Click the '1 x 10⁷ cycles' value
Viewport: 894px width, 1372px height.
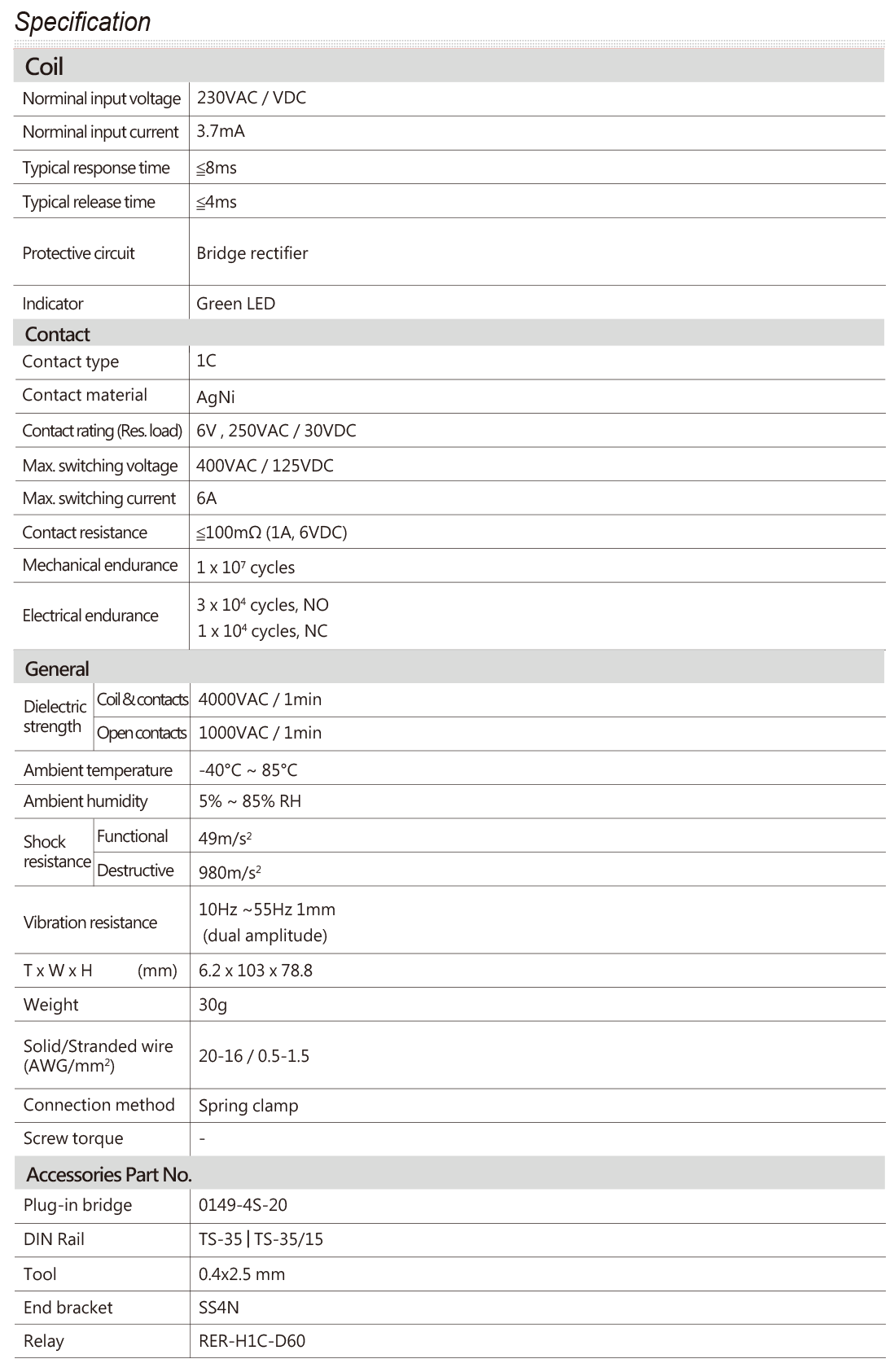[x=245, y=568]
